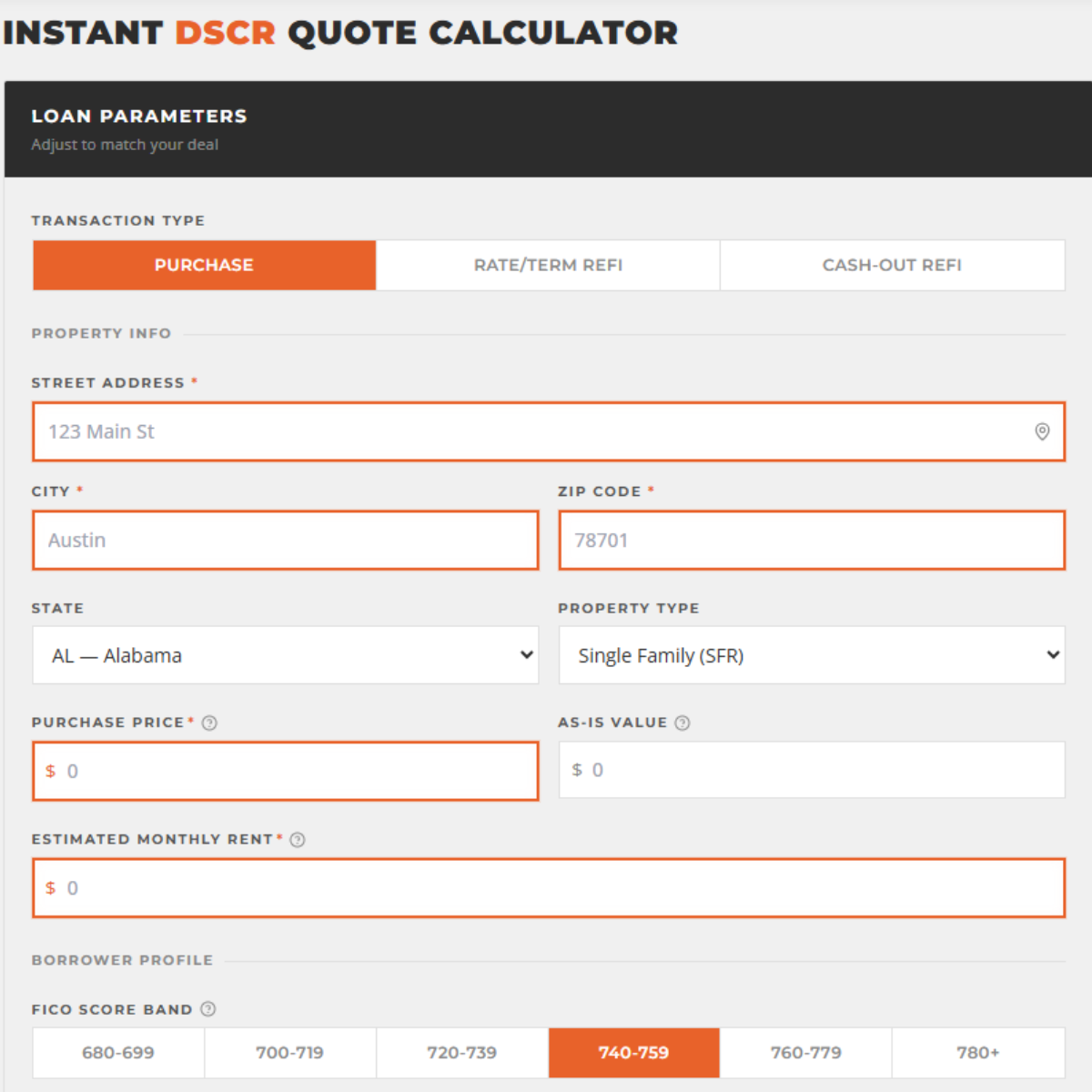Click the FICO Score Band help icon
This screenshot has width=1092, height=1092.
coord(208,1008)
